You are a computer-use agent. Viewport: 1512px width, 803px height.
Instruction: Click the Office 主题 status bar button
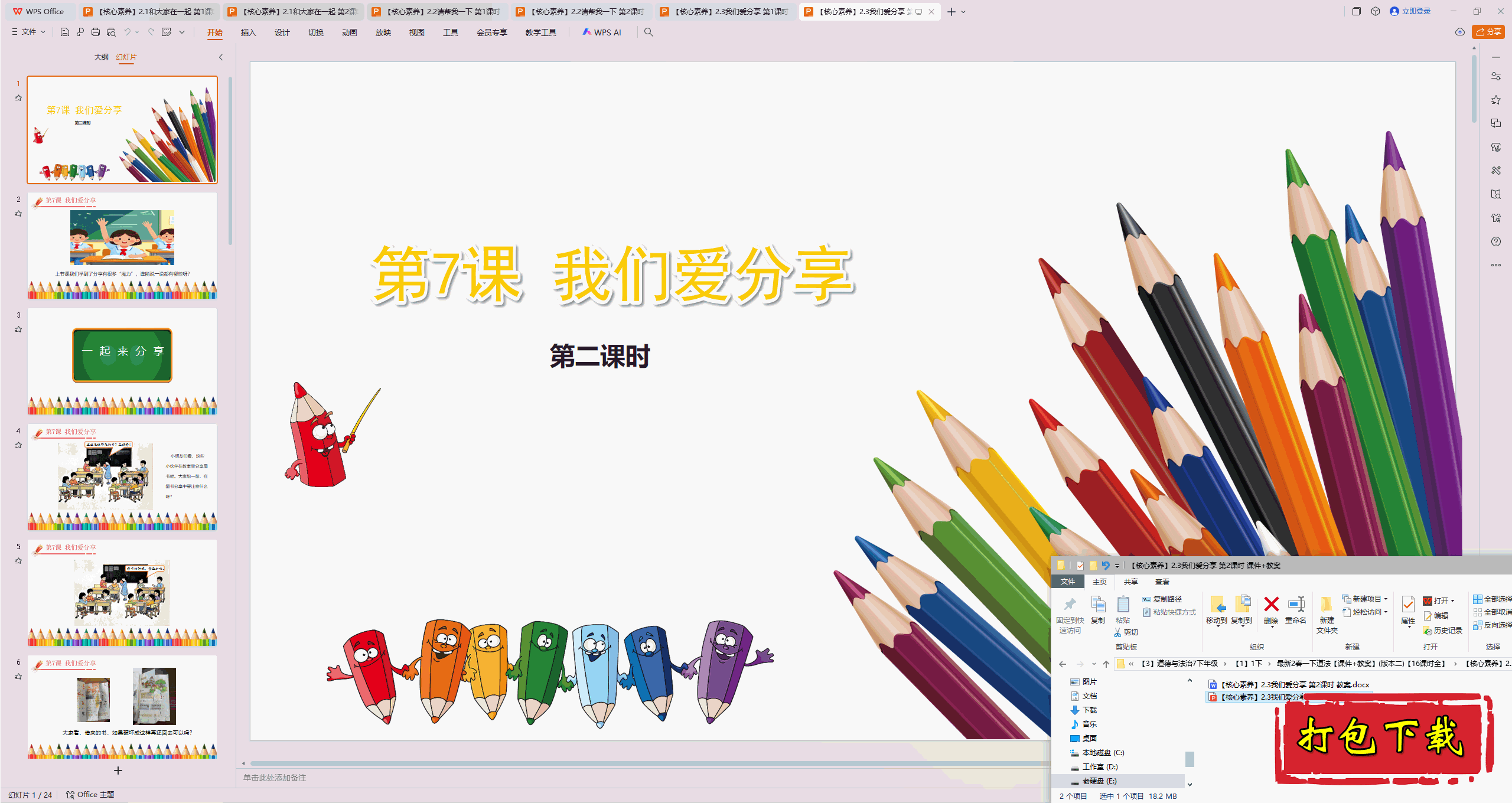pos(90,795)
